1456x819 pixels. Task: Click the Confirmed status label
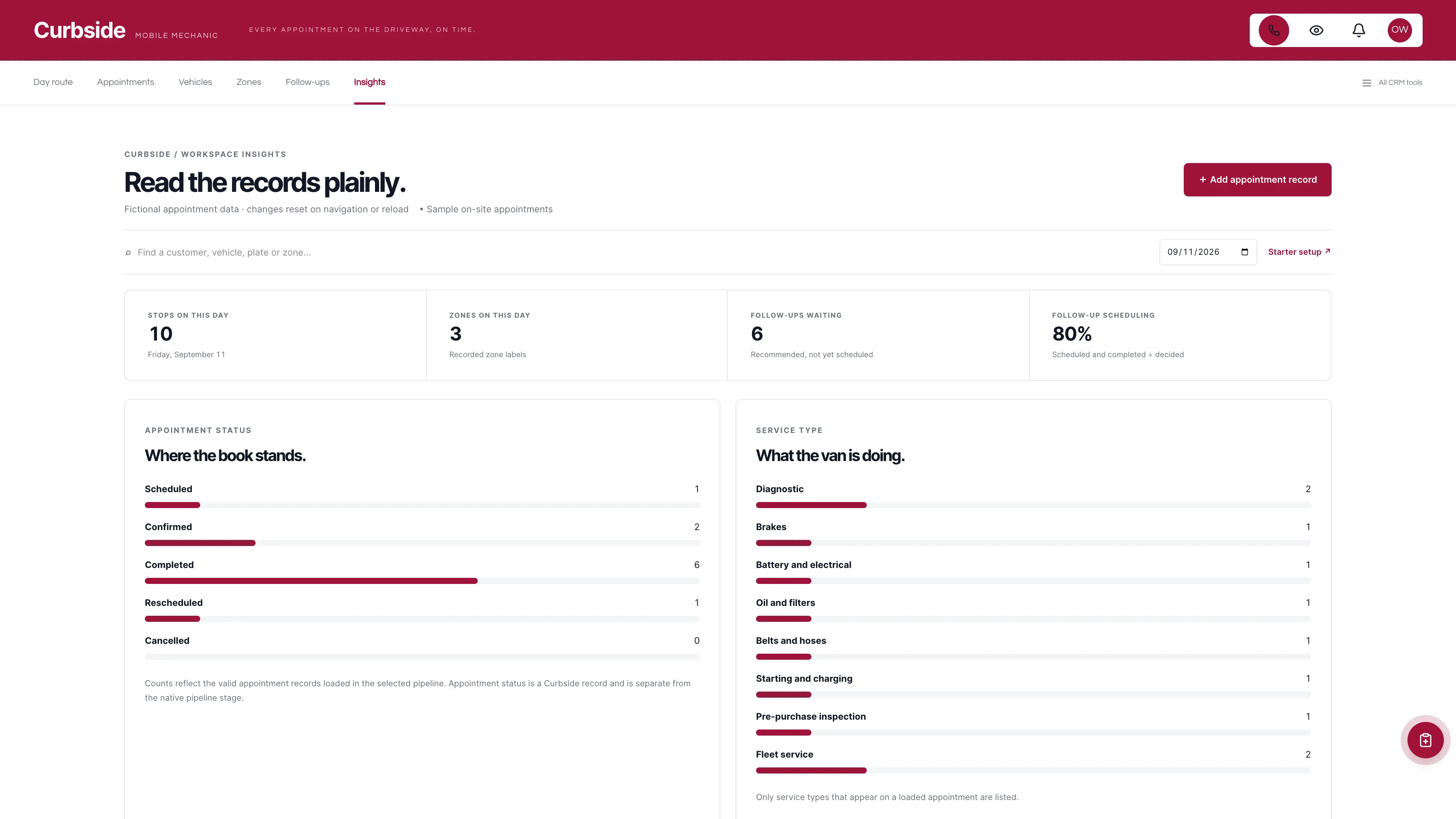pyautogui.click(x=168, y=527)
